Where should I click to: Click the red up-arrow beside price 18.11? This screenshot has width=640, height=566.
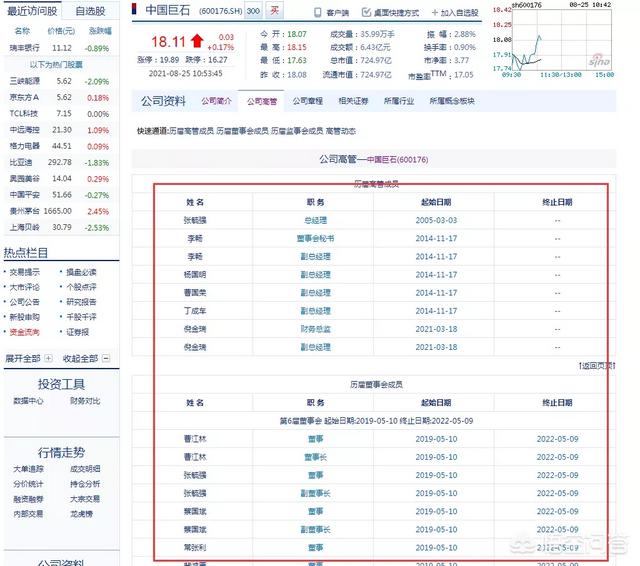click(197, 41)
